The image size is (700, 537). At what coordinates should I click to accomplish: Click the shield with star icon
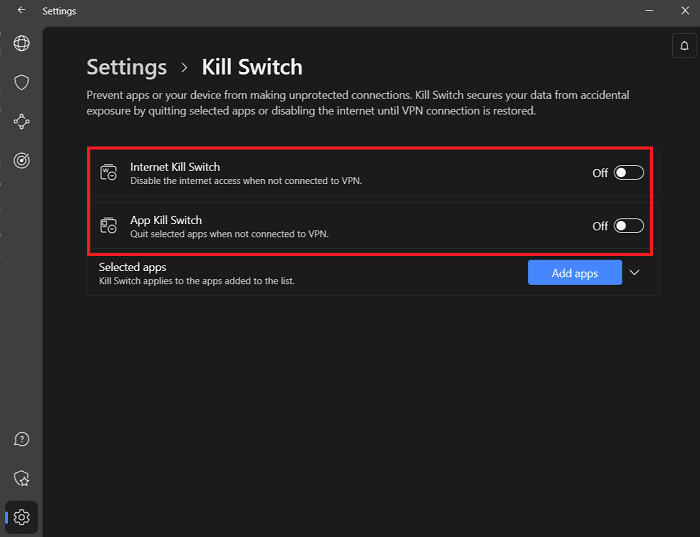point(21,479)
